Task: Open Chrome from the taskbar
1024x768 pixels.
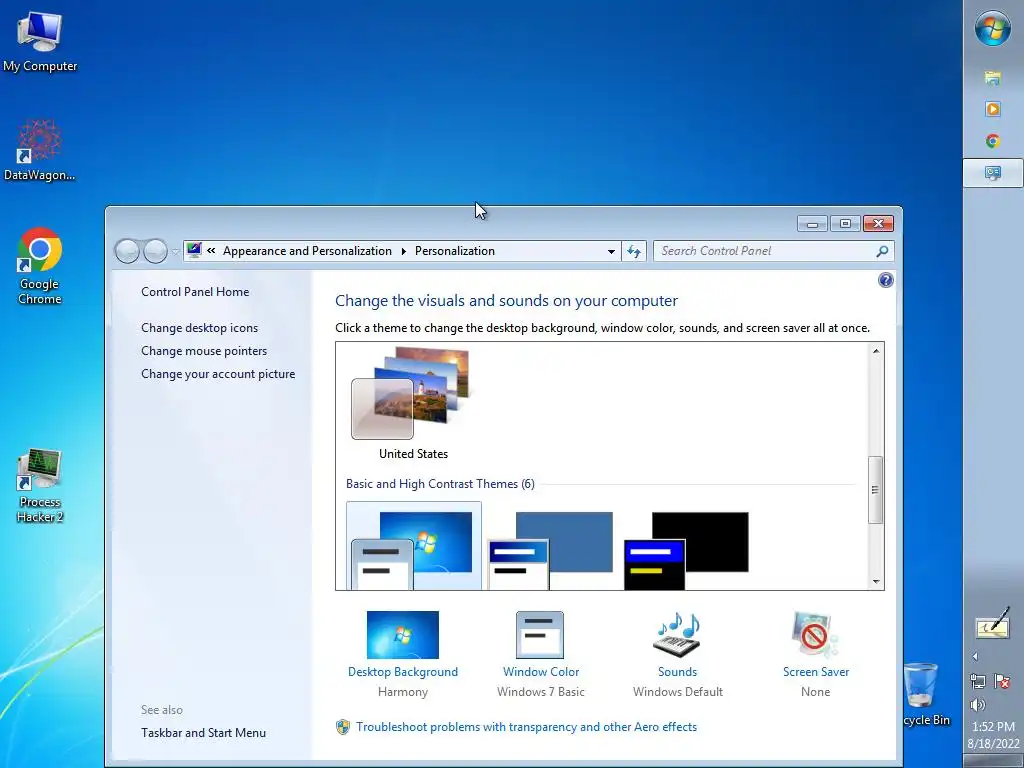Action: [x=993, y=141]
